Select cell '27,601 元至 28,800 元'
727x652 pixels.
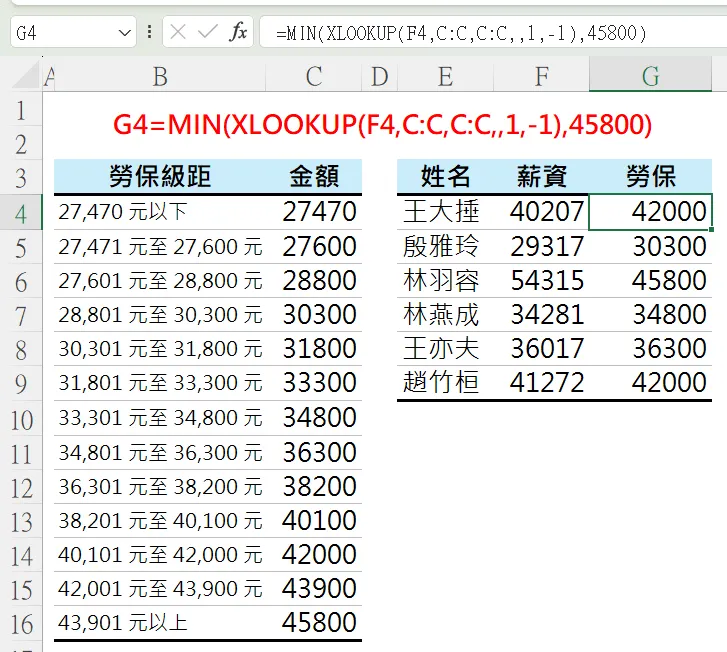[160, 281]
